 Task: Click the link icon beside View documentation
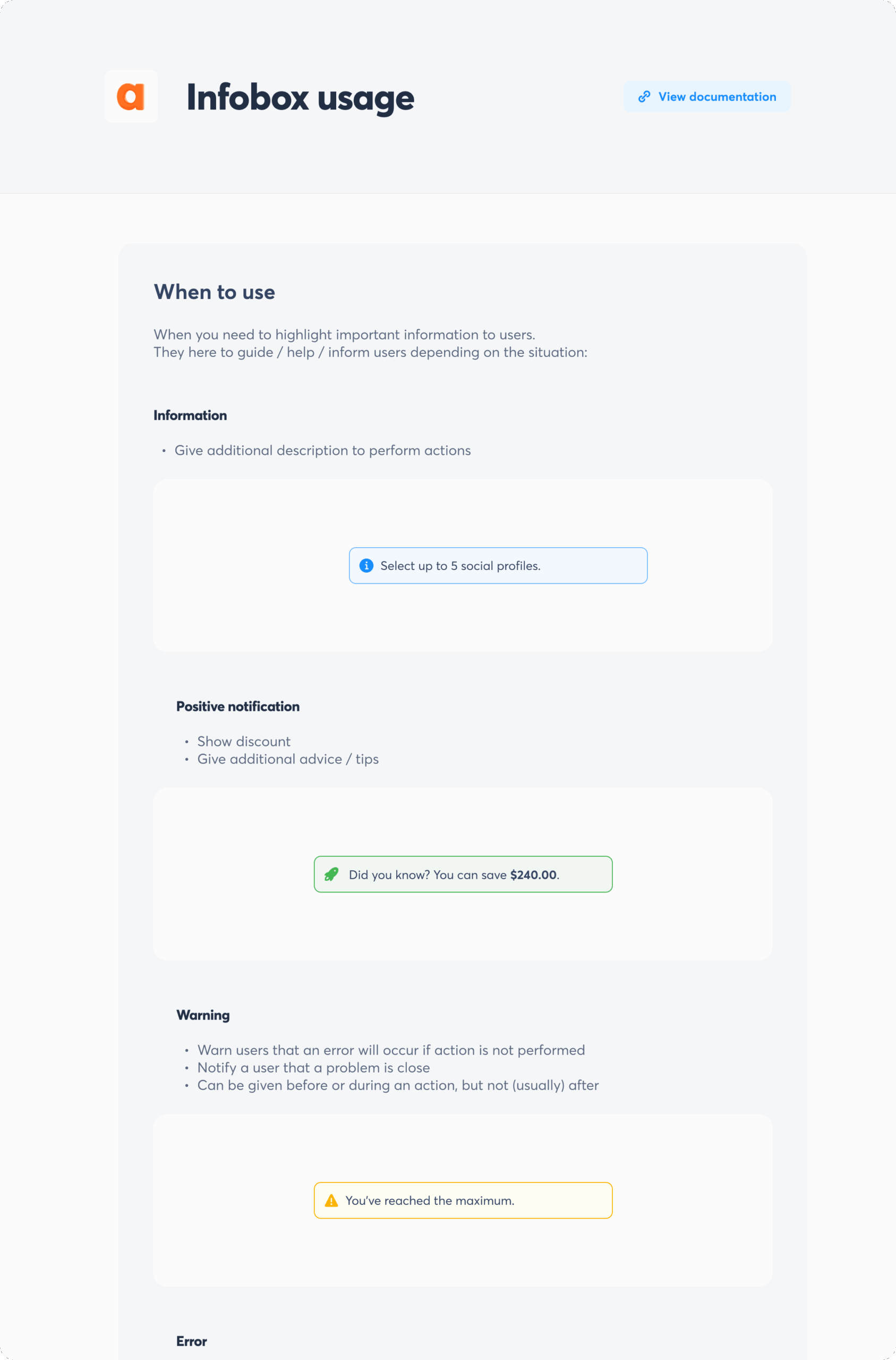tap(645, 96)
